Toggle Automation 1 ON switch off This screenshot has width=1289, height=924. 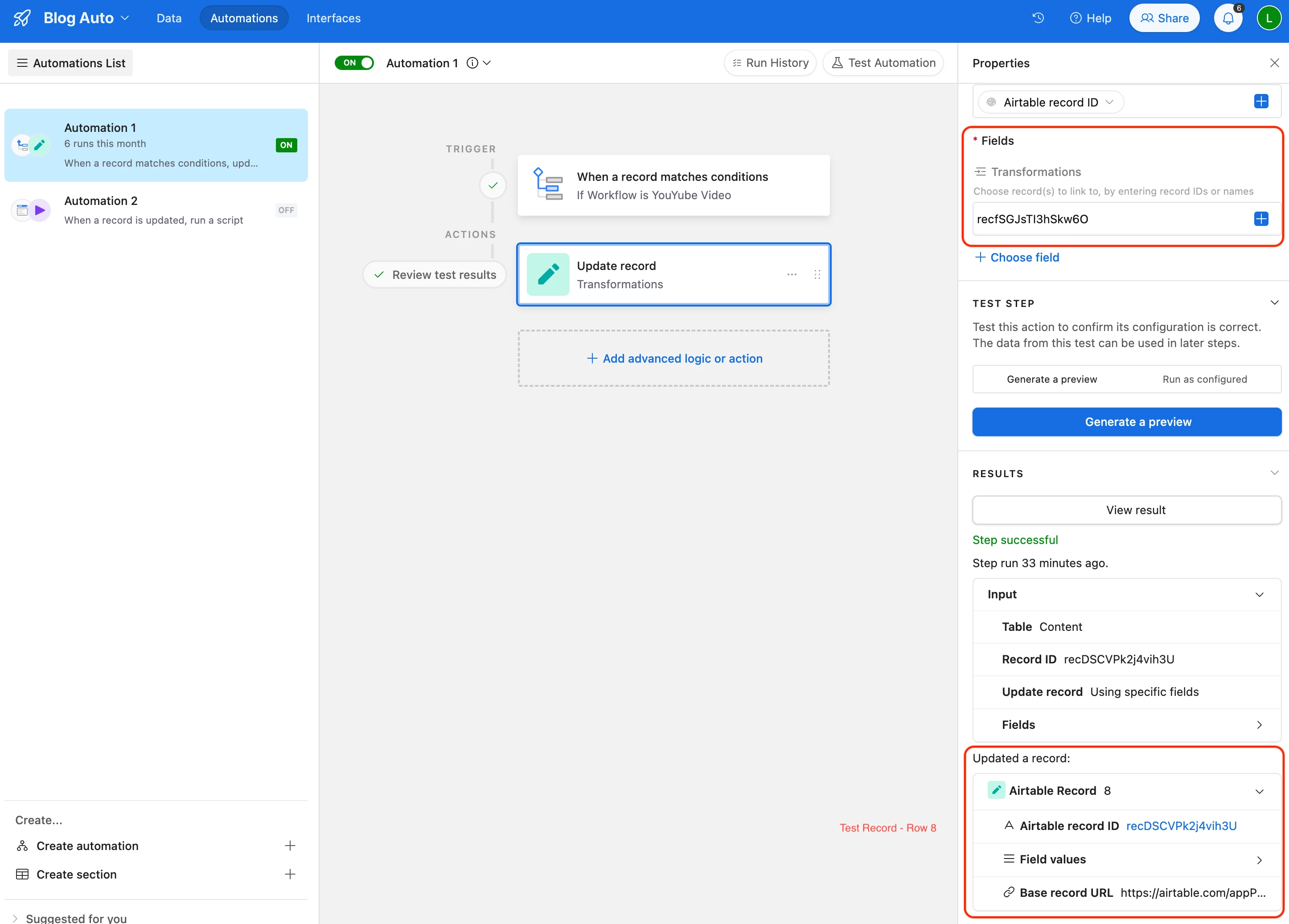[x=354, y=63]
